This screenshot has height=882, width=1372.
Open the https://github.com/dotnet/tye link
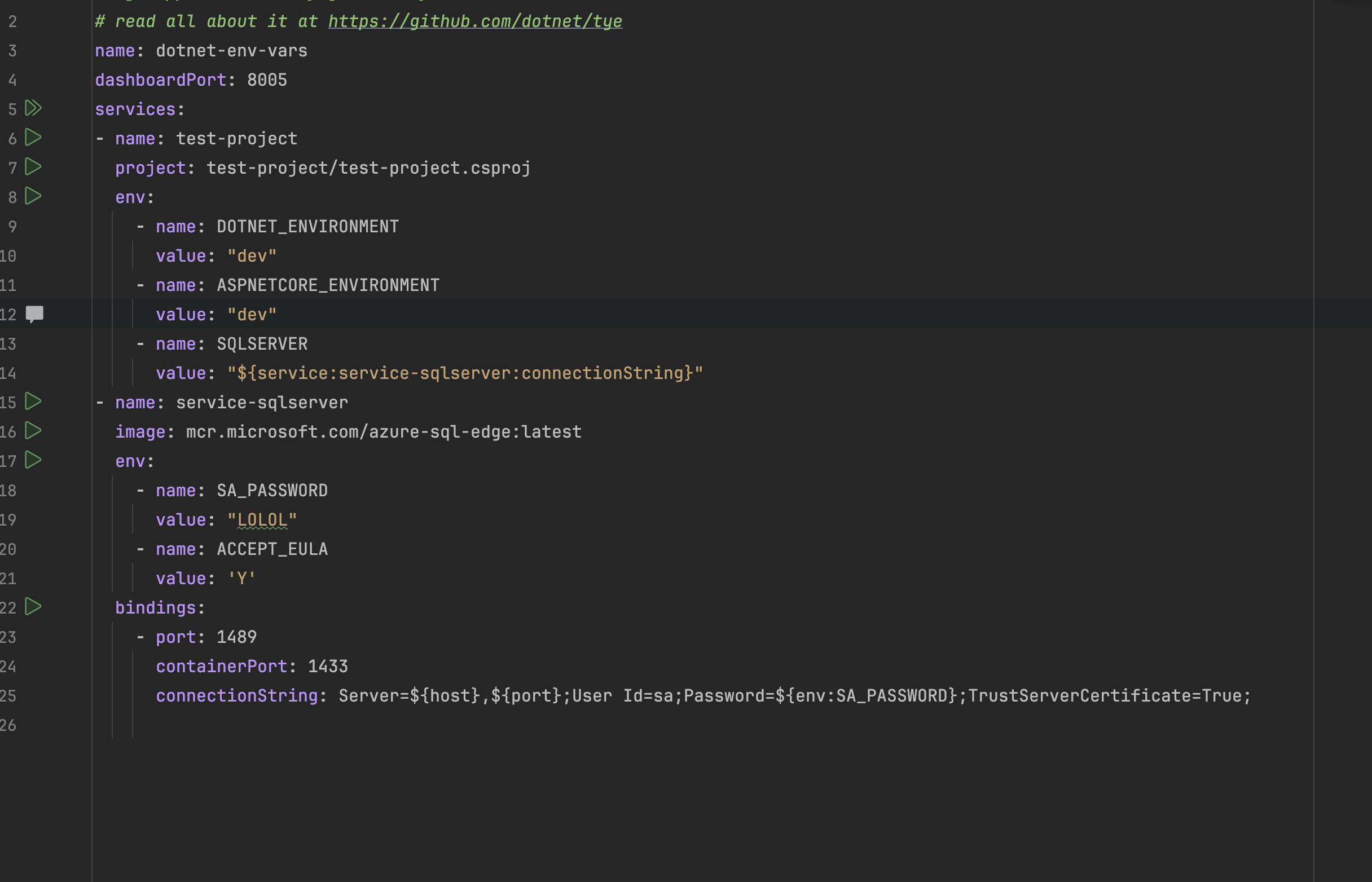[x=475, y=21]
